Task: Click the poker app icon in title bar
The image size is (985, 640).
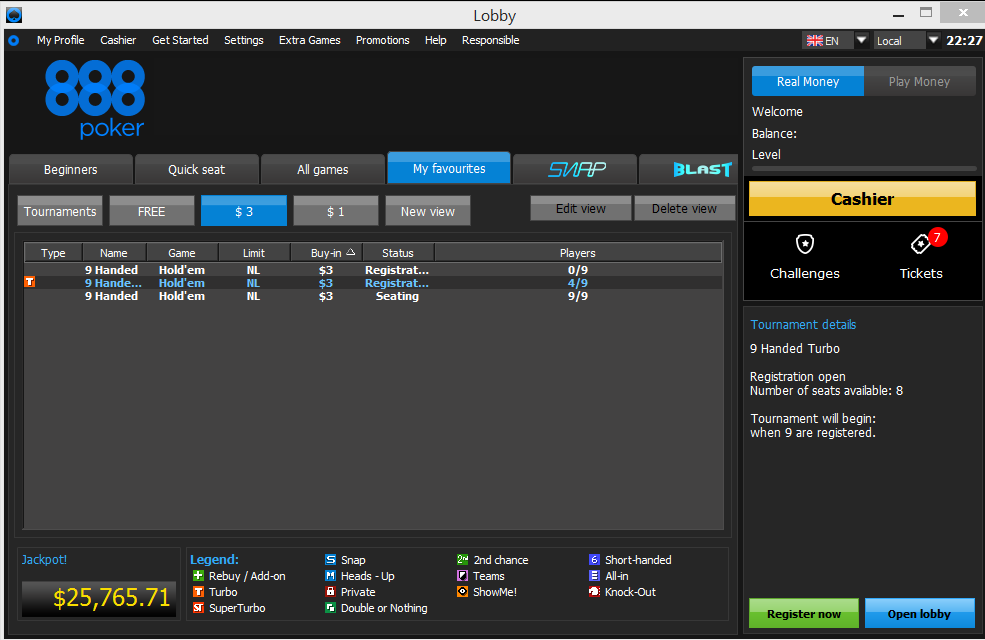Action: pos(14,15)
